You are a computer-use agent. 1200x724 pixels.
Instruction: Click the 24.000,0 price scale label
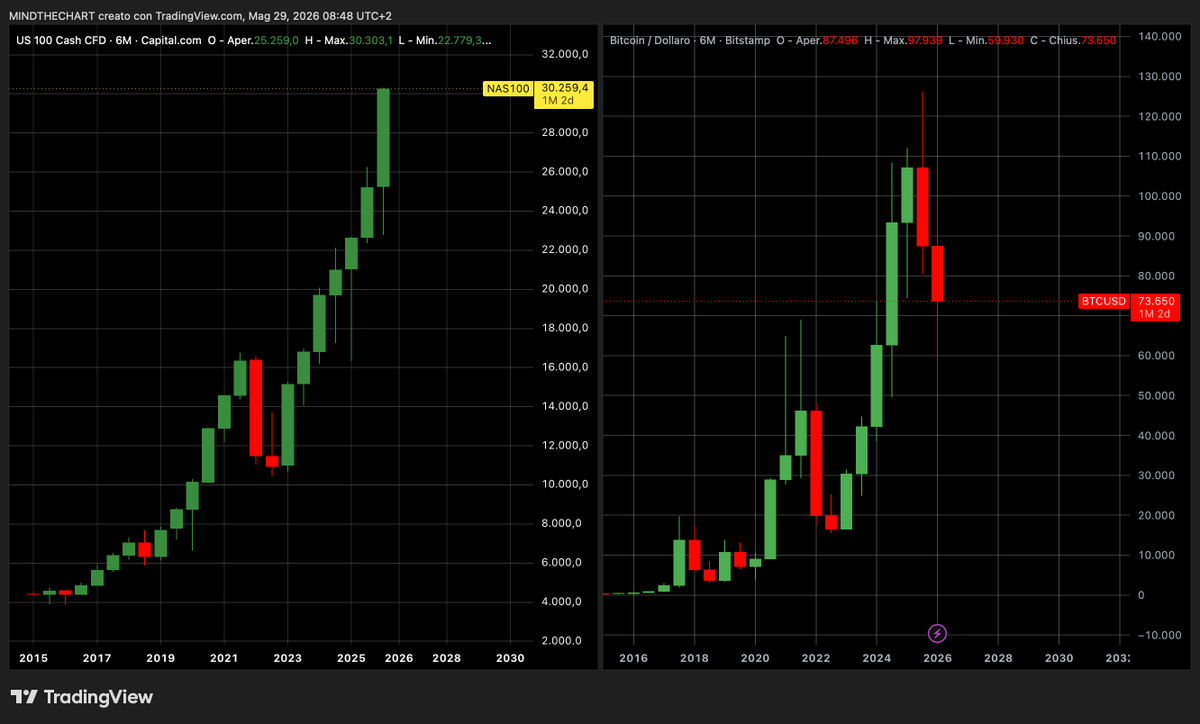click(x=564, y=210)
